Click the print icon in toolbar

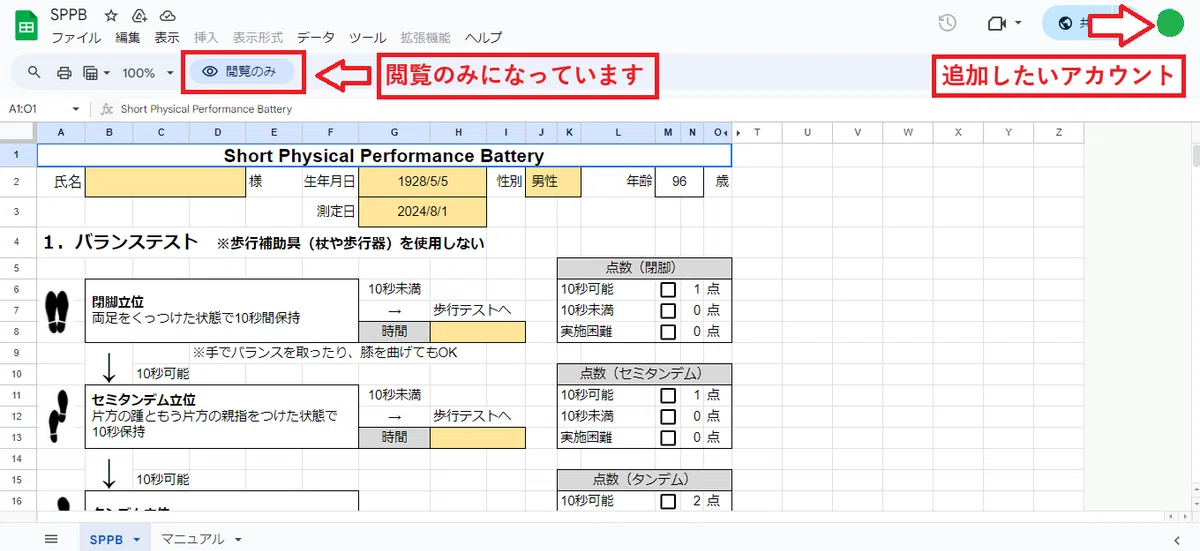coord(64,72)
